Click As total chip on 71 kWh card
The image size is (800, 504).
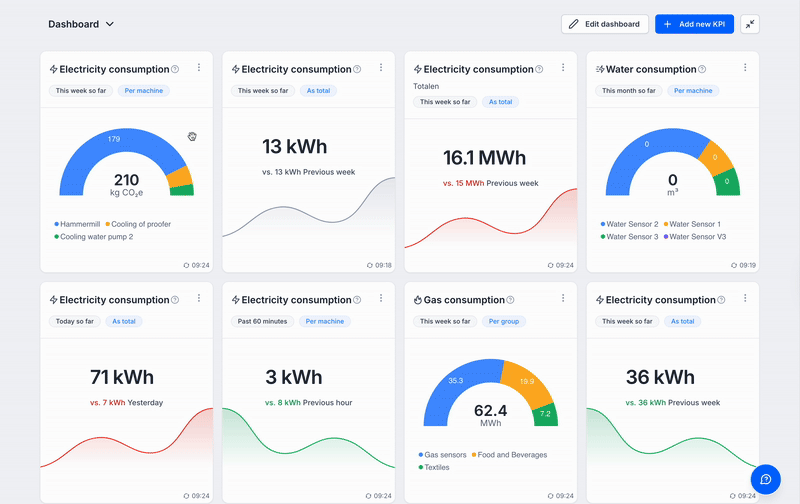[x=124, y=321]
